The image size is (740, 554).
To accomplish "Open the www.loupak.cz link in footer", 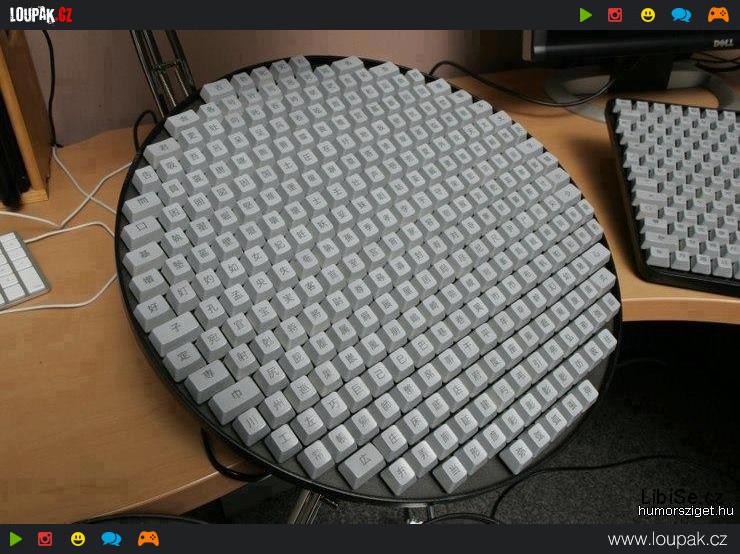I will pyautogui.click(x=667, y=539).
